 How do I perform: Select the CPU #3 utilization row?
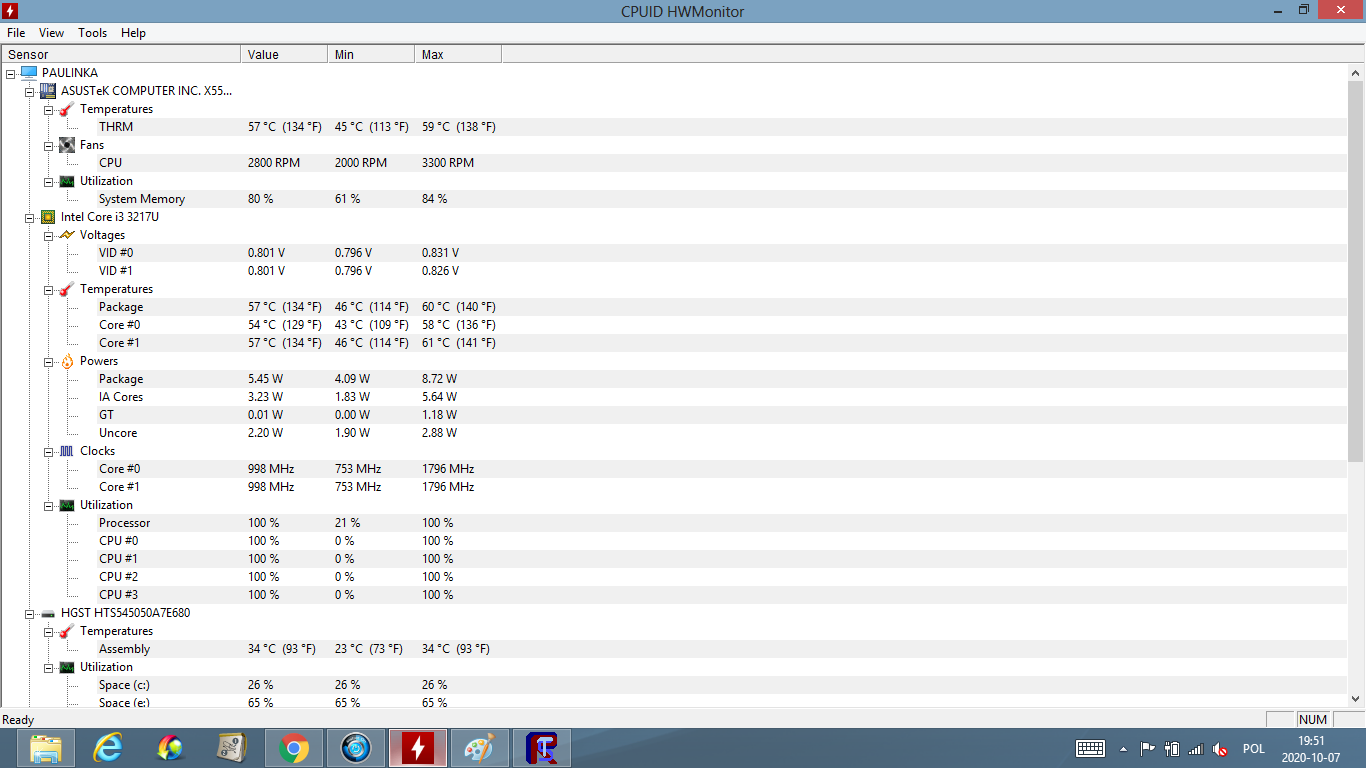click(118, 595)
